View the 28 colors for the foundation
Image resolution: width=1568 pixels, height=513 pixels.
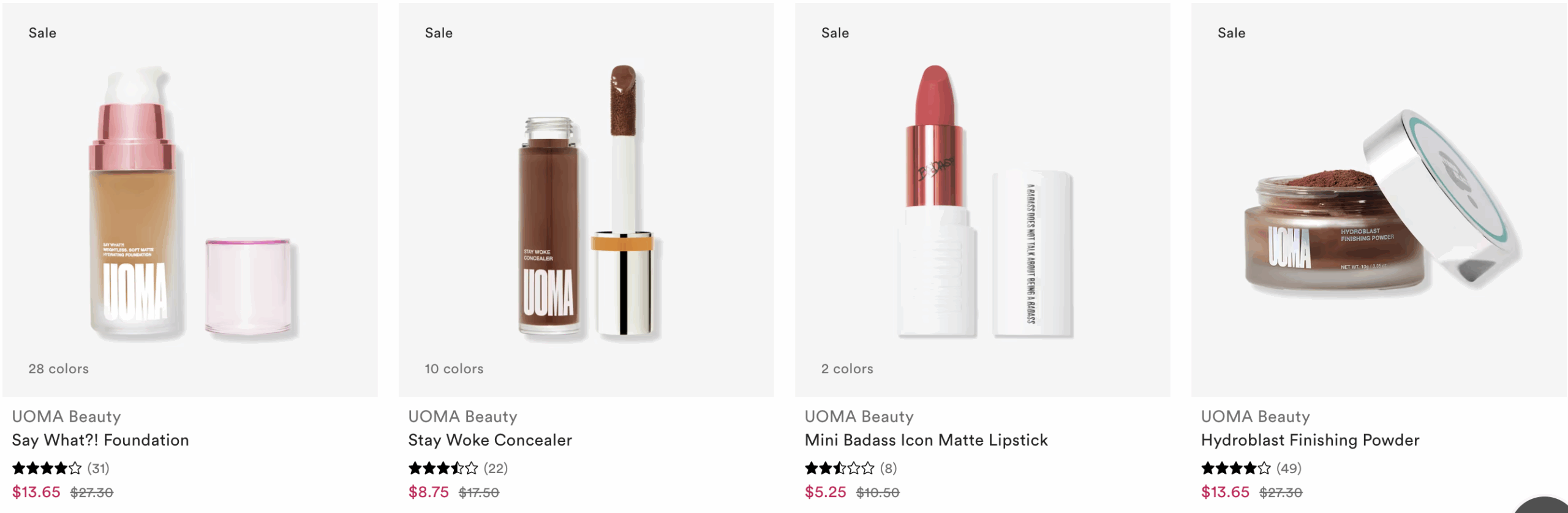59,368
